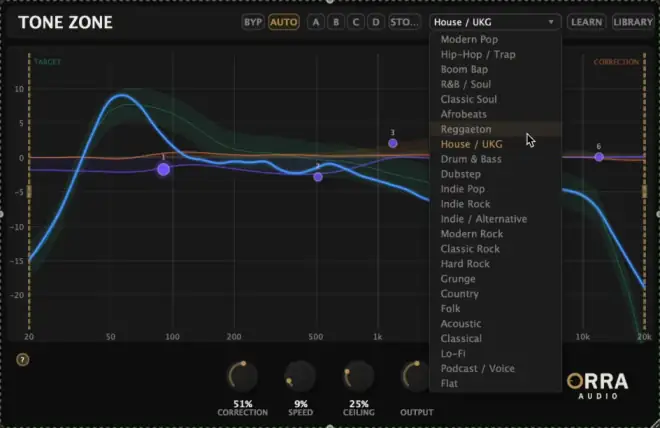Image resolution: width=660 pixels, height=428 pixels.
Task: Select Boom Bap in the list
Action: point(495,69)
